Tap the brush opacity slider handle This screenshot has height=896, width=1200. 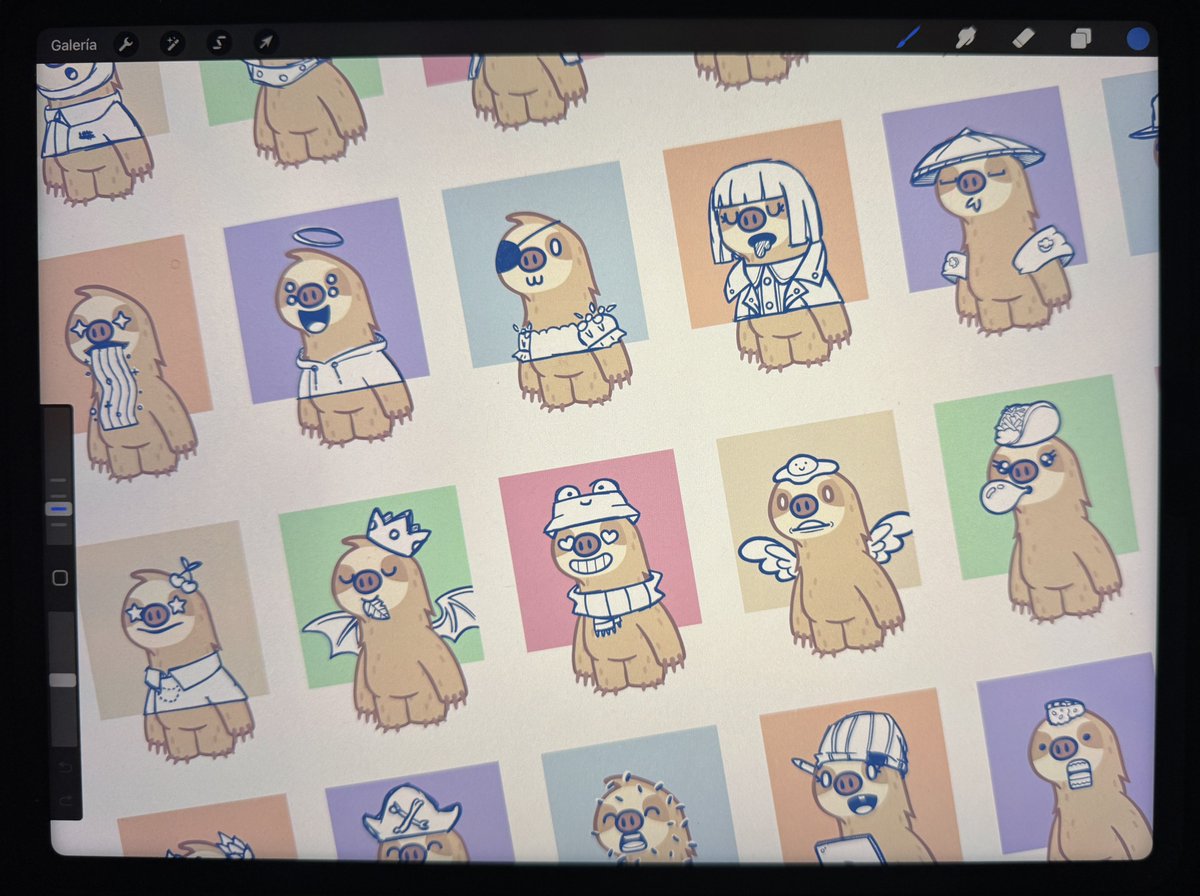click(62, 680)
